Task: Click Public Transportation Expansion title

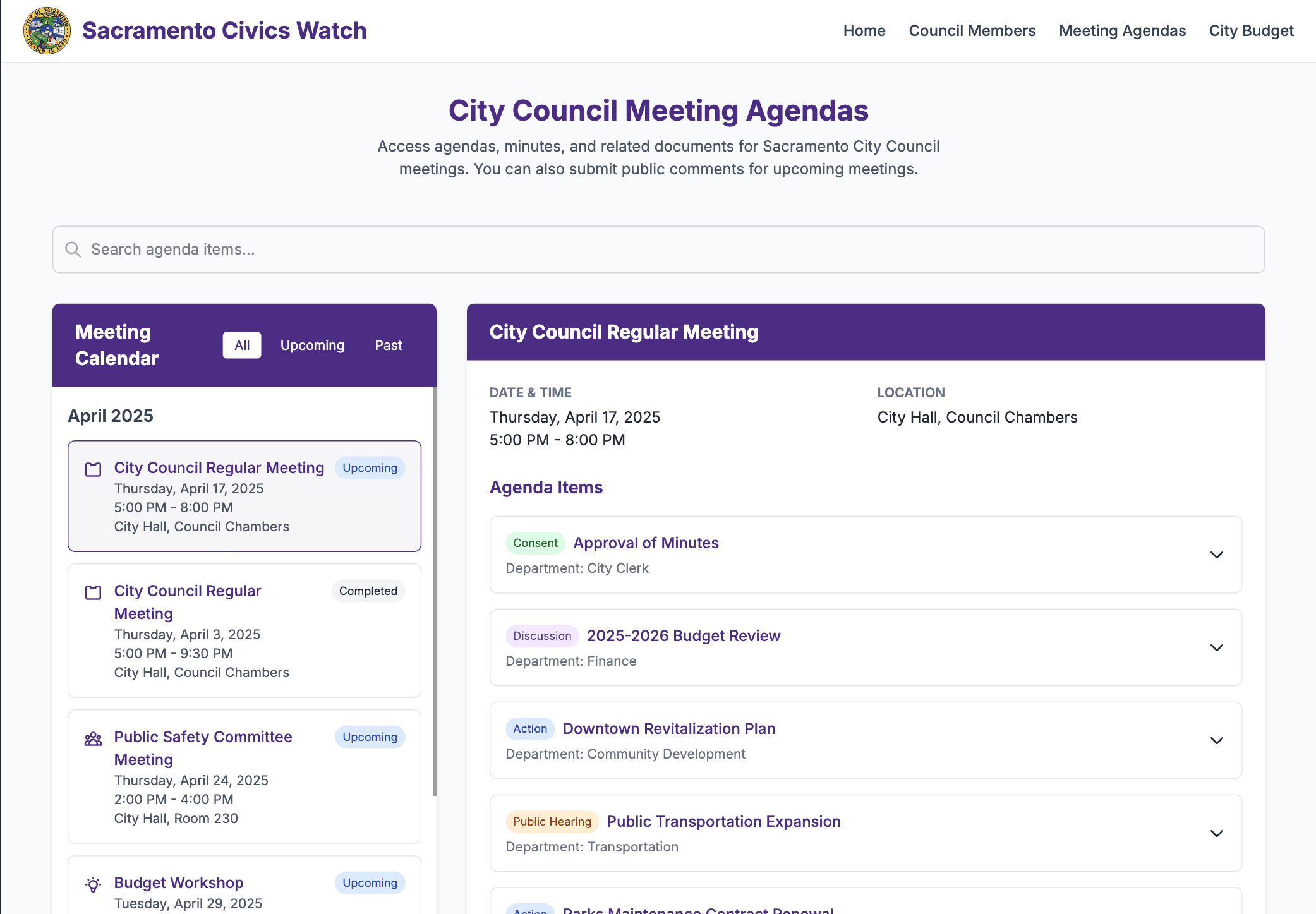Action: (723, 821)
